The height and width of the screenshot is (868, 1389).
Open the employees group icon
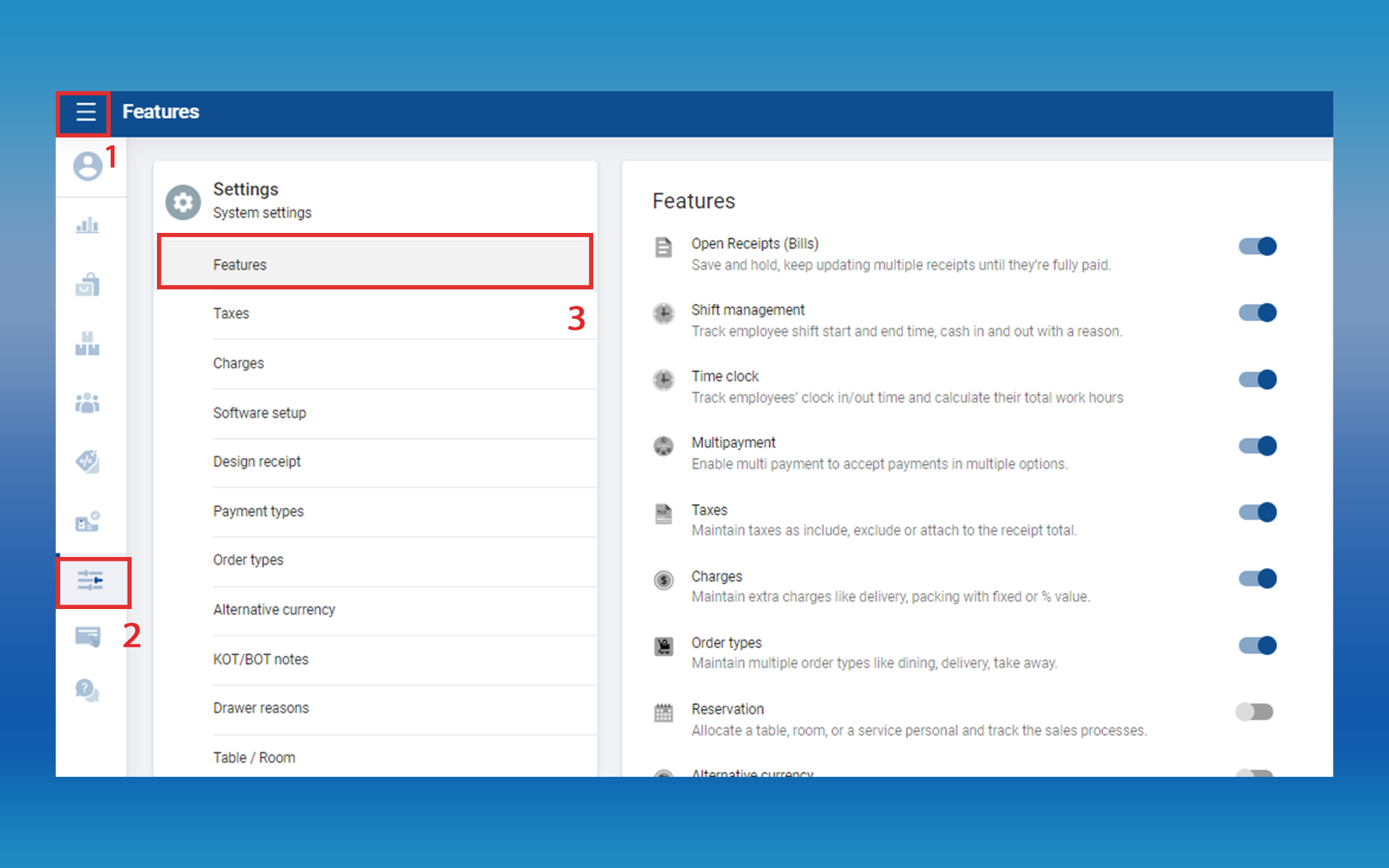pos(88,403)
